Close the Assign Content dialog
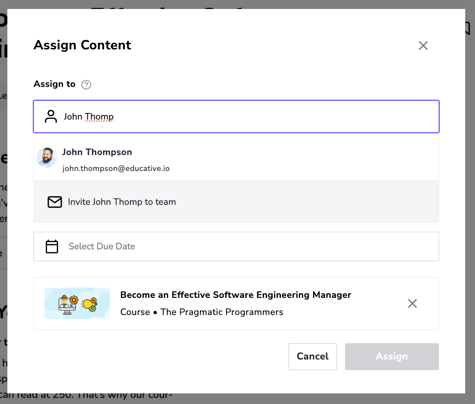This screenshot has width=475, height=404. [423, 46]
